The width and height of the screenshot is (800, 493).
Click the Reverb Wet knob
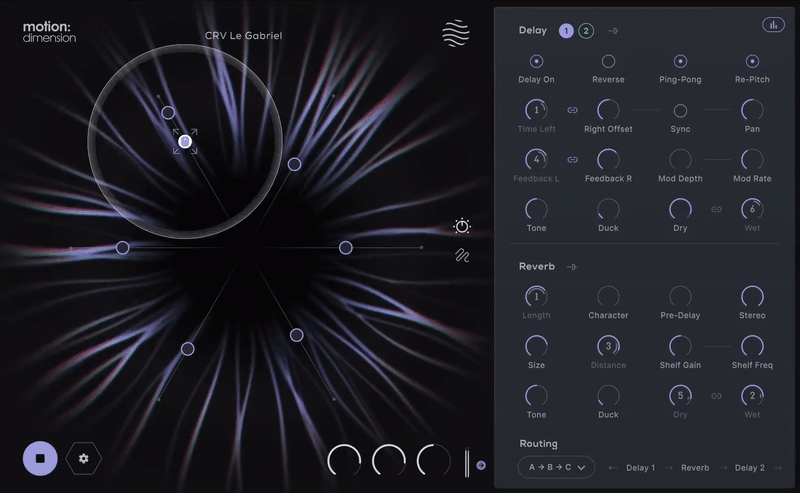tap(752, 396)
